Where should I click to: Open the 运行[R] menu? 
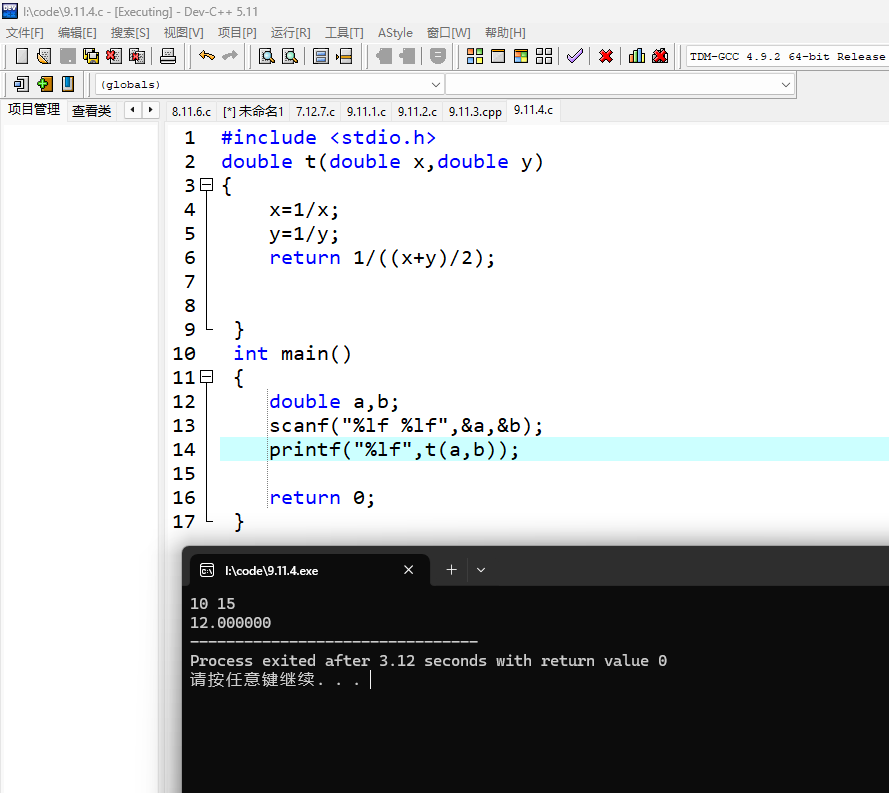point(290,33)
